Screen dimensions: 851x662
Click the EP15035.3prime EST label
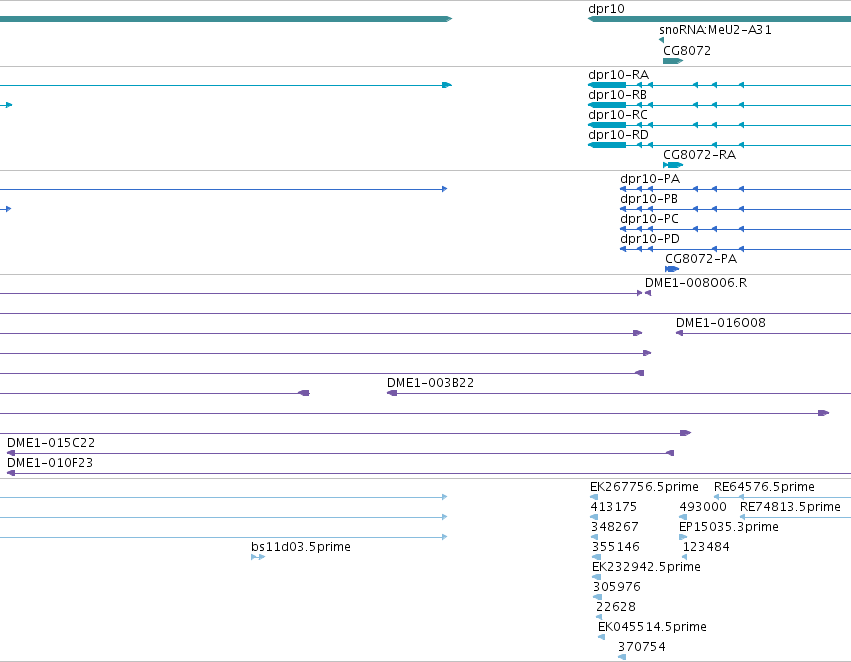728,527
